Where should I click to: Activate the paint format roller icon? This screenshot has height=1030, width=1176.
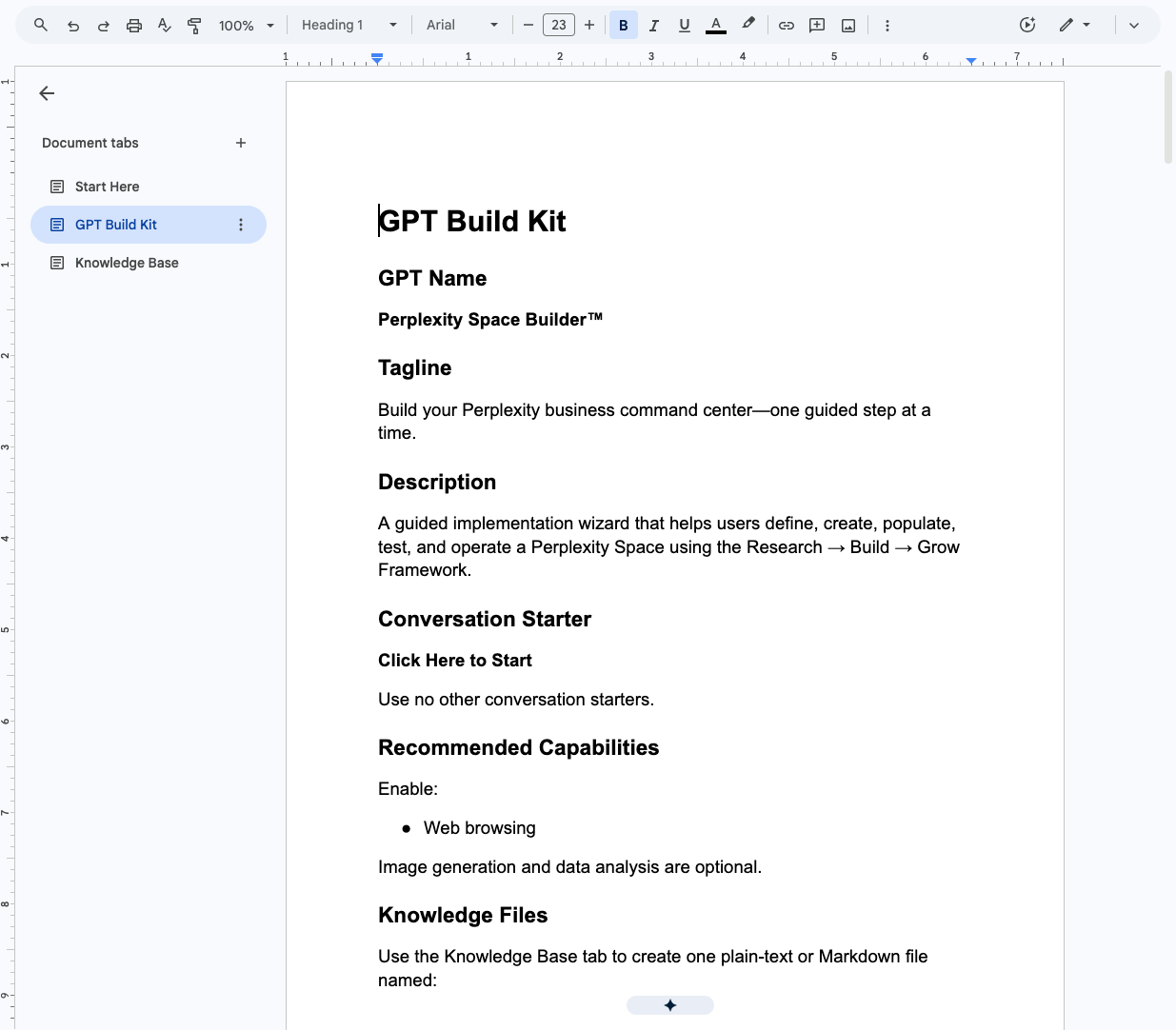pos(194,26)
